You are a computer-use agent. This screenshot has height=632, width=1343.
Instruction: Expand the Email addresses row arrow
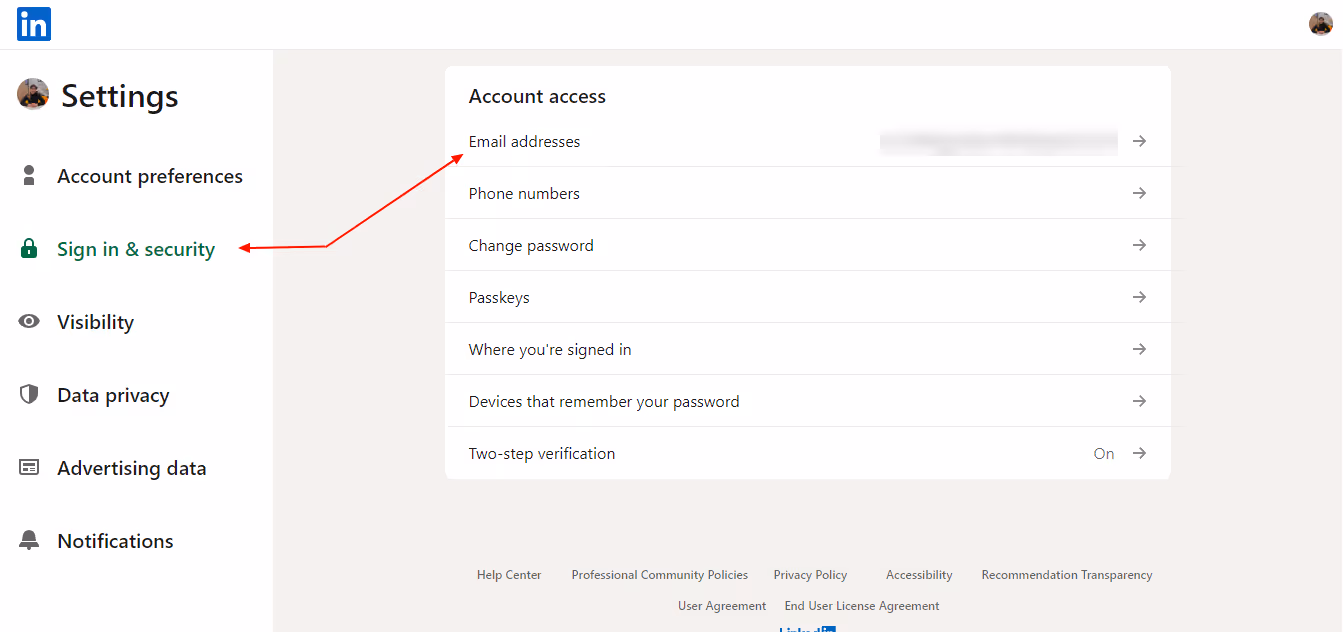coord(1139,141)
